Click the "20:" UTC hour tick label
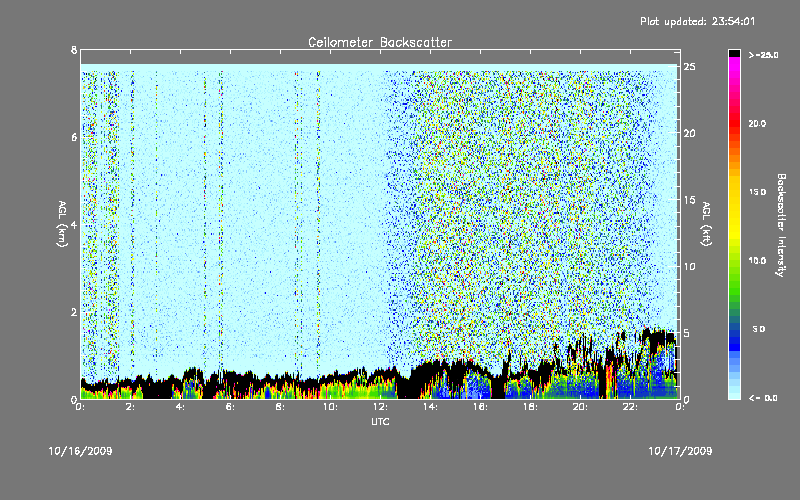Viewport: 800px width, 500px height. [x=580, y=407]
